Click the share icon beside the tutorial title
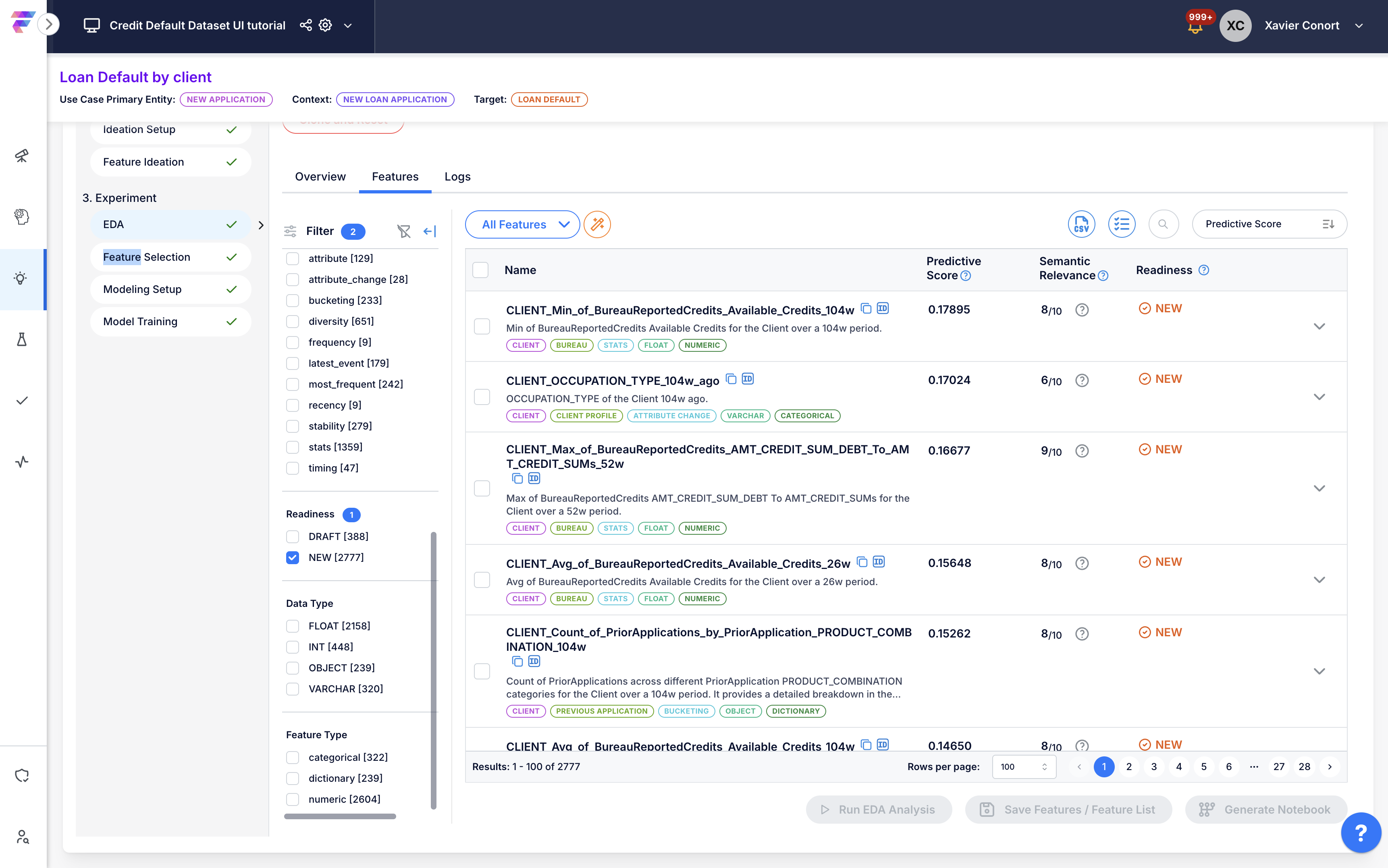The height and width of the screenshot is (868, 1388). click(306, 25)
